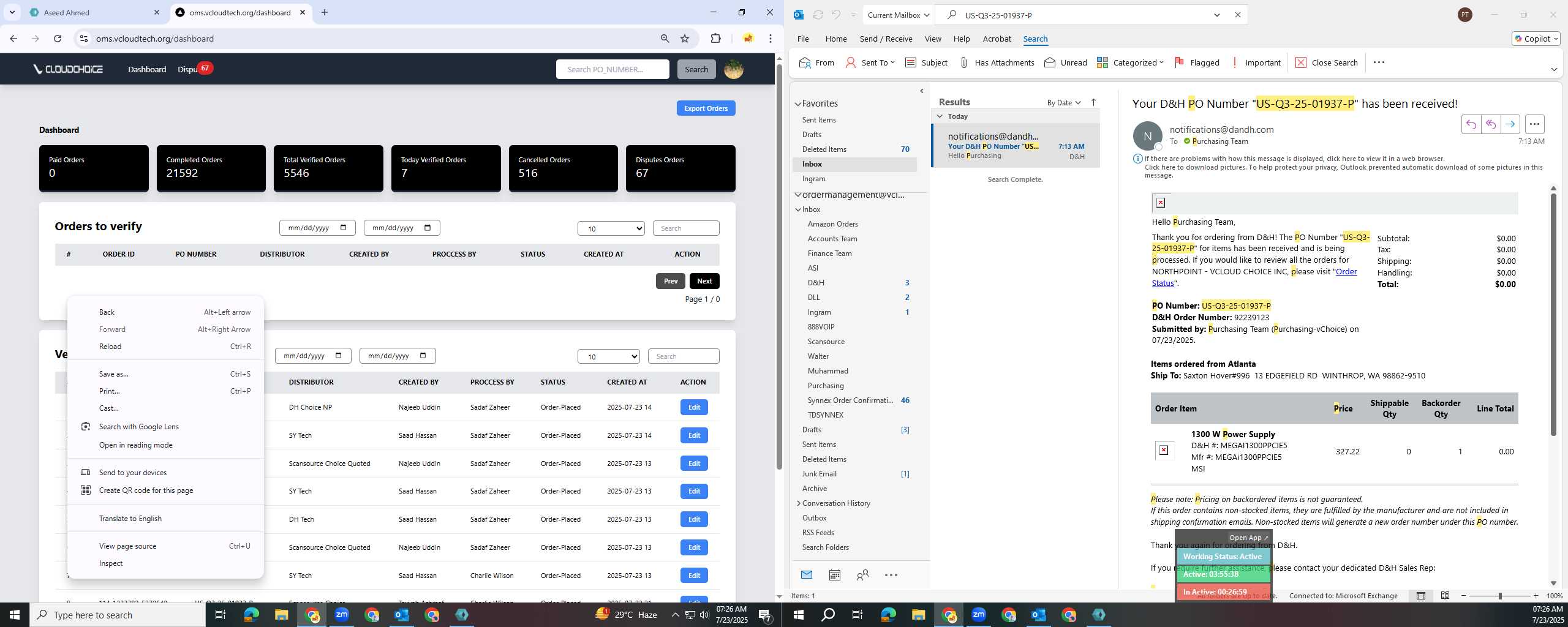The image size is (1568, 627).
Task: Open Chrome three-dot menu
Action: coord(770,39)
